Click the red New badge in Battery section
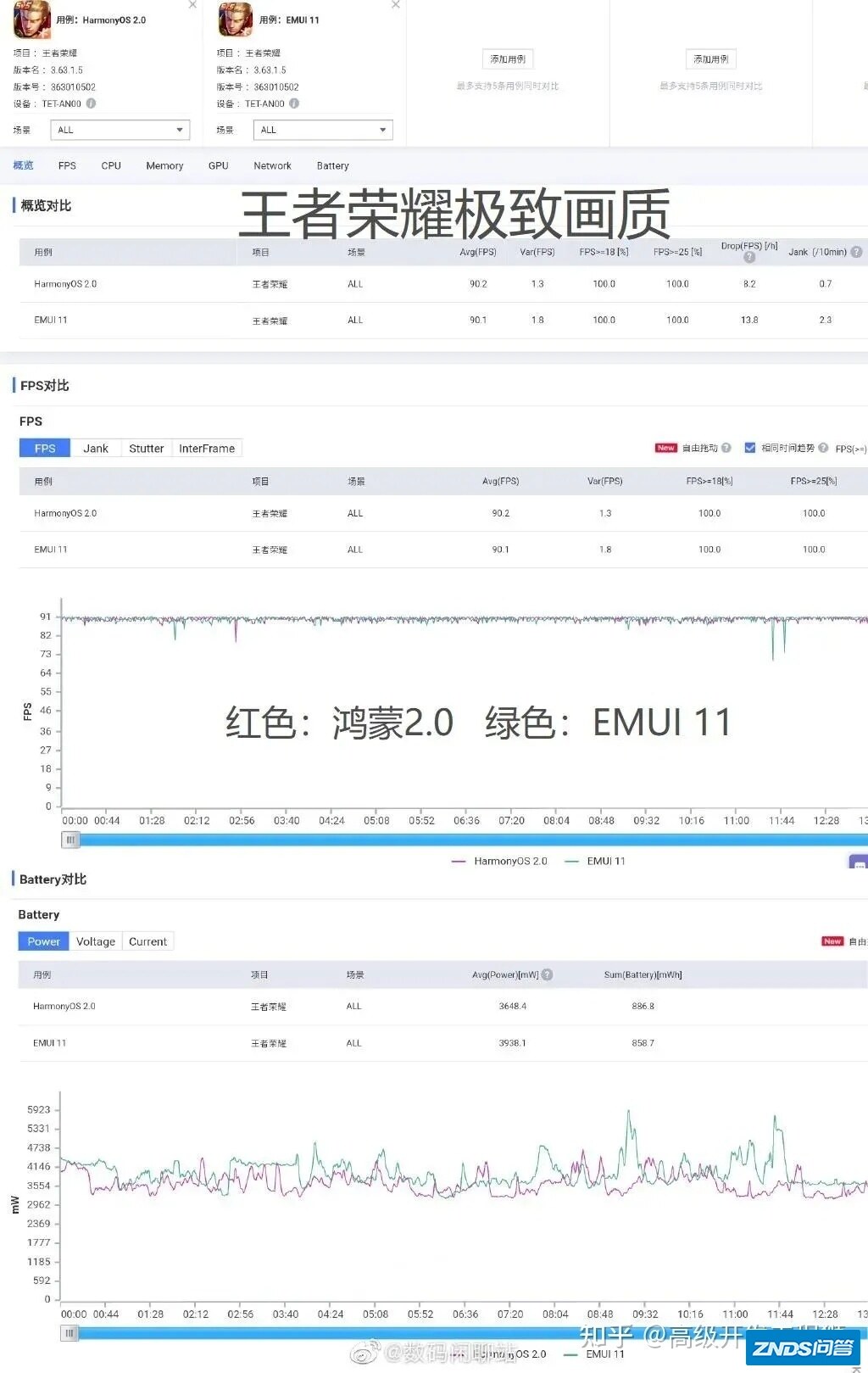Viewport: 868px width, 1373px height. [x=832, y=941]
